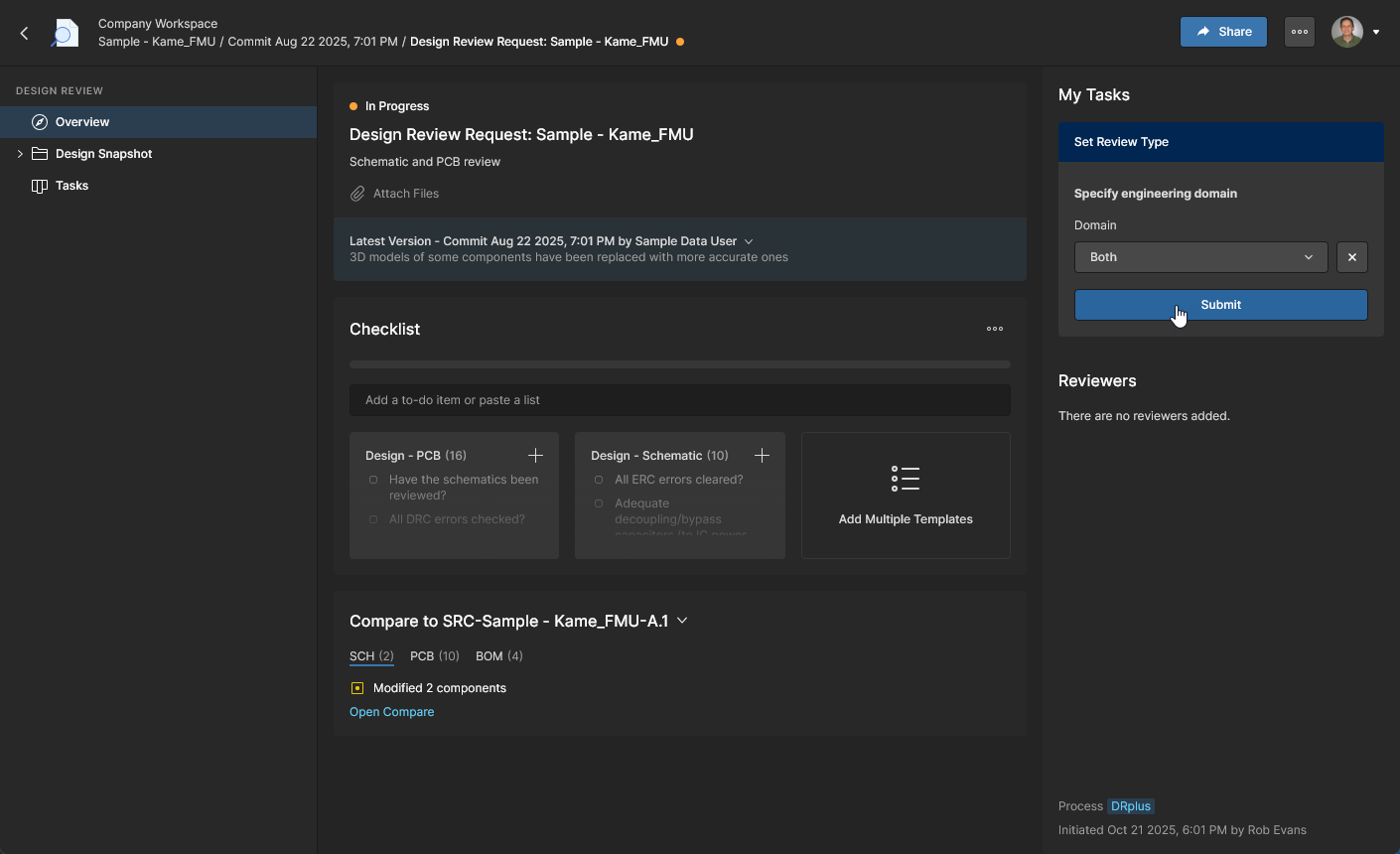This screenshot has width=1400, height=854.
Task: Check 'Have the schematics been reviewed?' item
Action: tap(373, 480)
